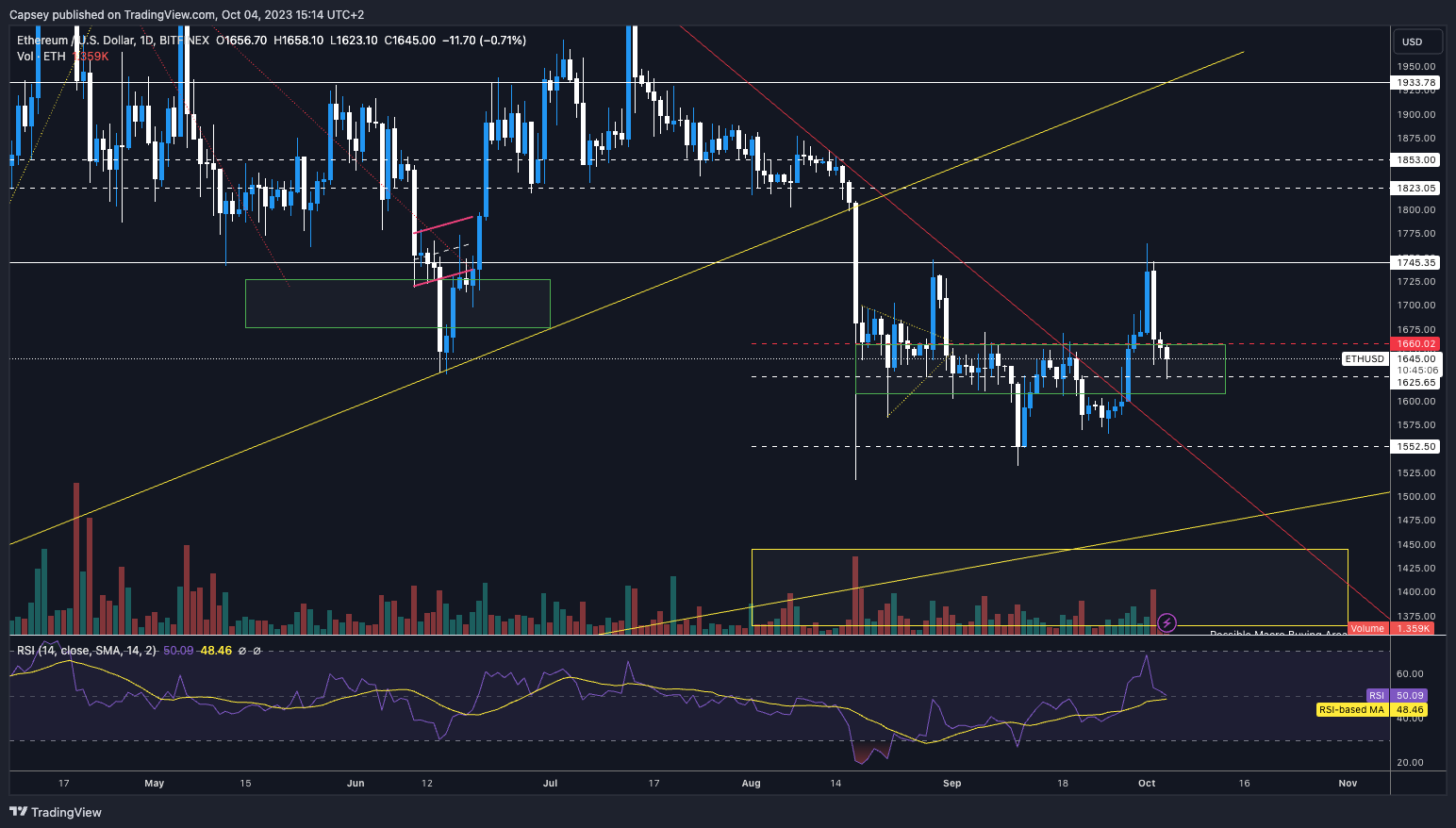The width and height of the screenshot is (1456, 828).
Task: Click the Nov label on the time axis
Action: [x=1348, y=784]
